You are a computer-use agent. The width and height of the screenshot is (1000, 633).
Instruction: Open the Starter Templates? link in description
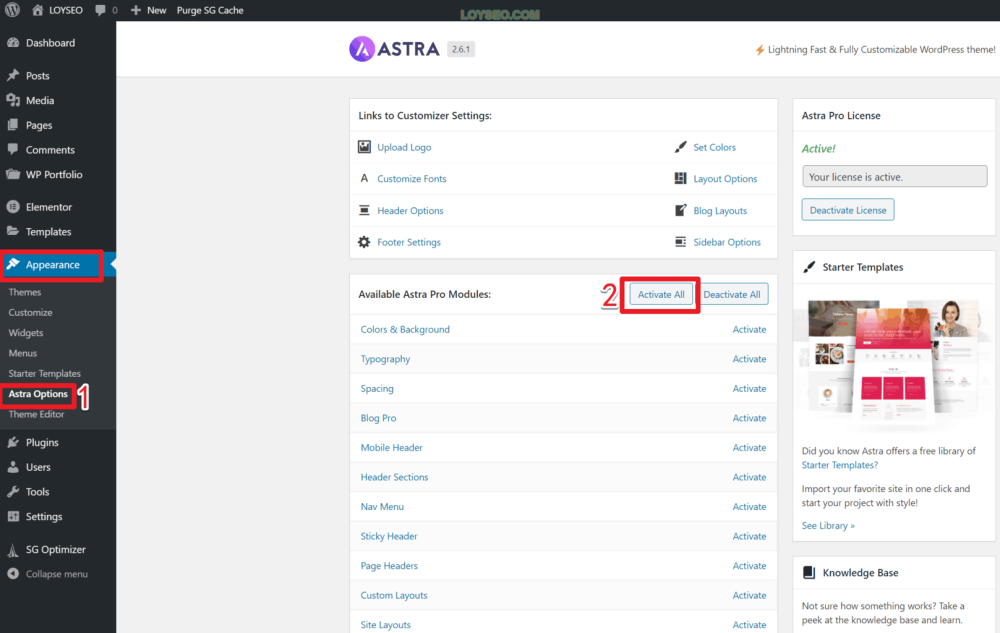click(839, 465)
